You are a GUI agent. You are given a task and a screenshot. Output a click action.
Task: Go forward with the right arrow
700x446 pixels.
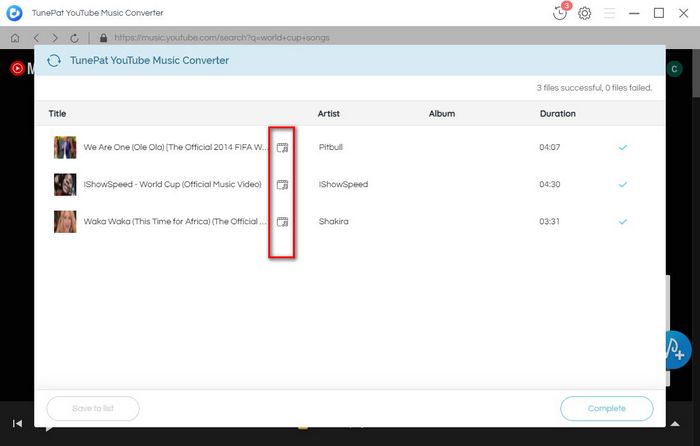(x=55, y=38)
